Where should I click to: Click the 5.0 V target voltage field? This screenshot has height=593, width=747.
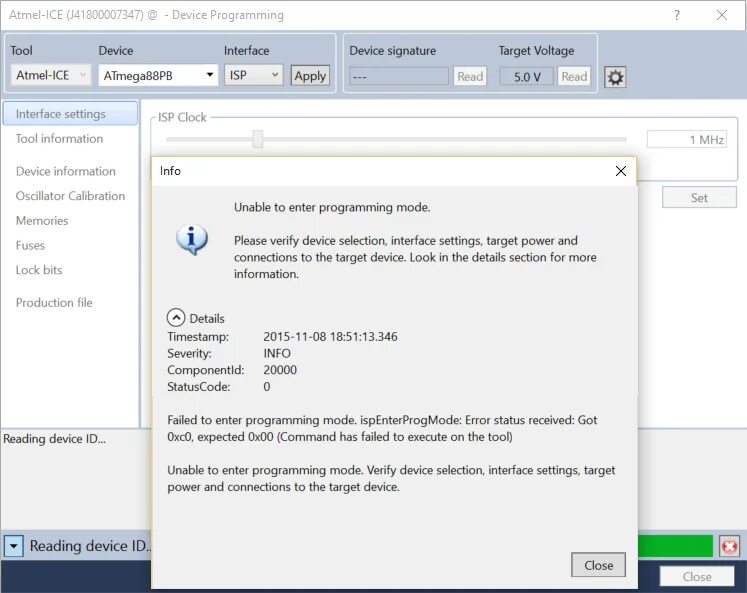(526, 76)
